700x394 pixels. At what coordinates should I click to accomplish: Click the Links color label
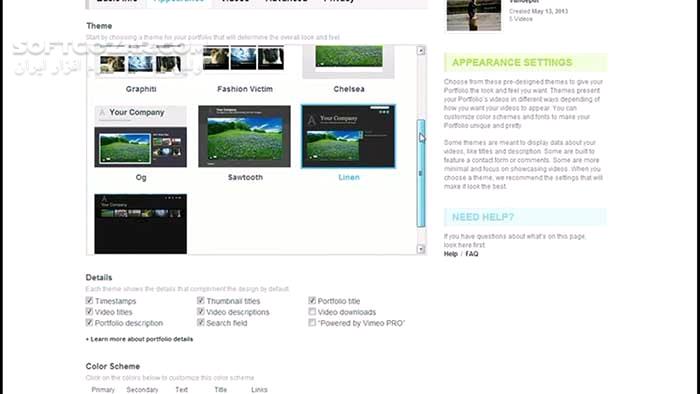click(259, 390)
